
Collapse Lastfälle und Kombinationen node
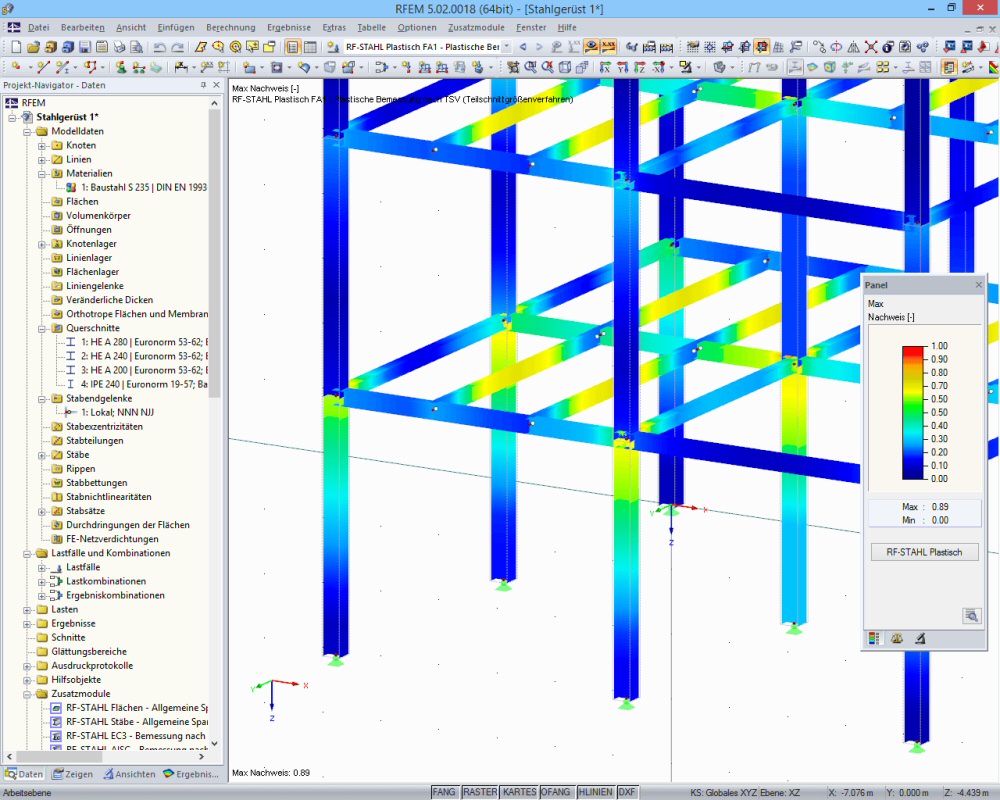[x=27, y=553]
